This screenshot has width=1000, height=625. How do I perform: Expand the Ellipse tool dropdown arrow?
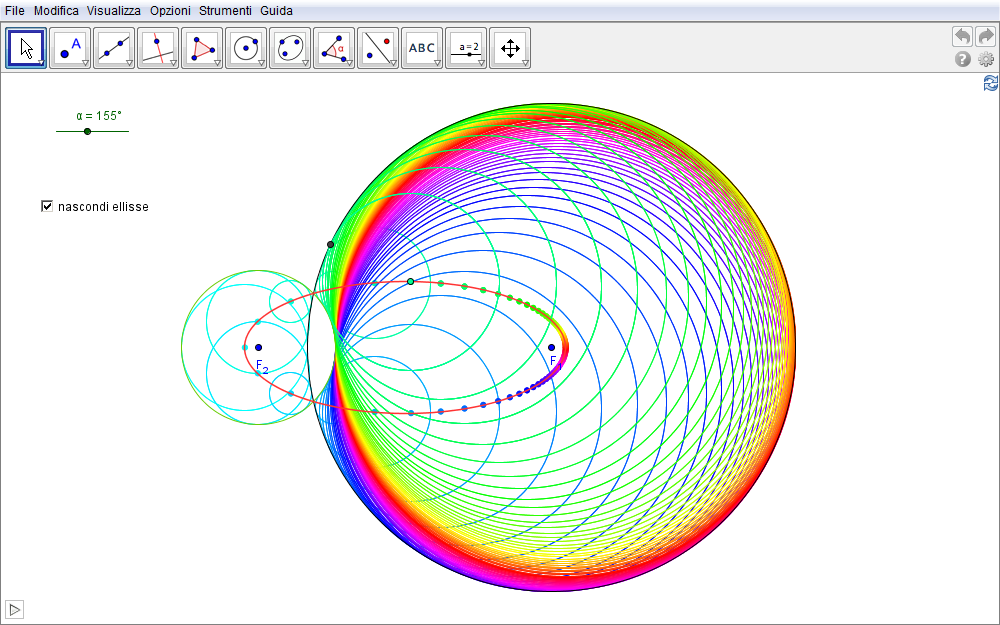(305, 63)
